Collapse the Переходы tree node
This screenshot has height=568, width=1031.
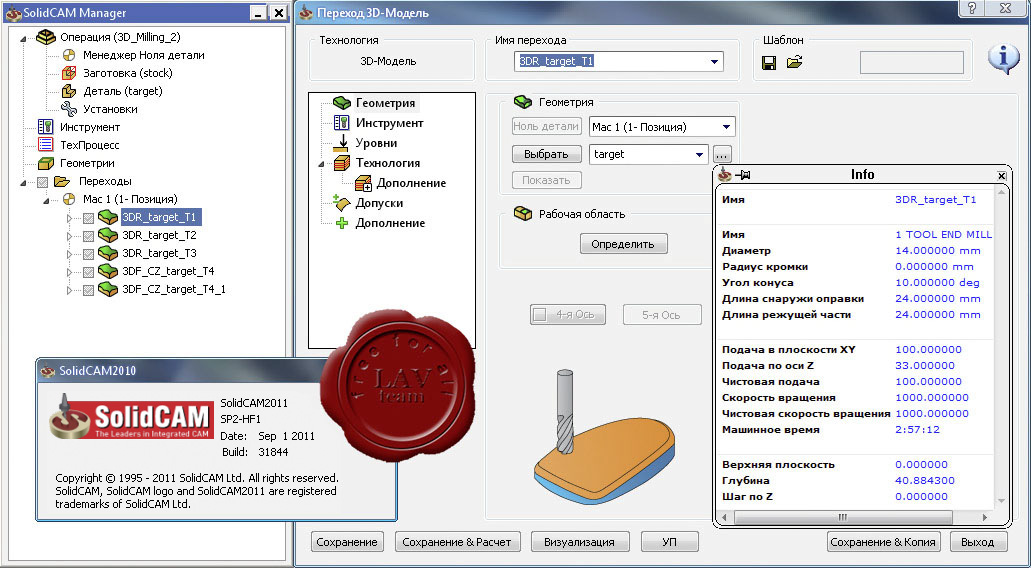24,182
